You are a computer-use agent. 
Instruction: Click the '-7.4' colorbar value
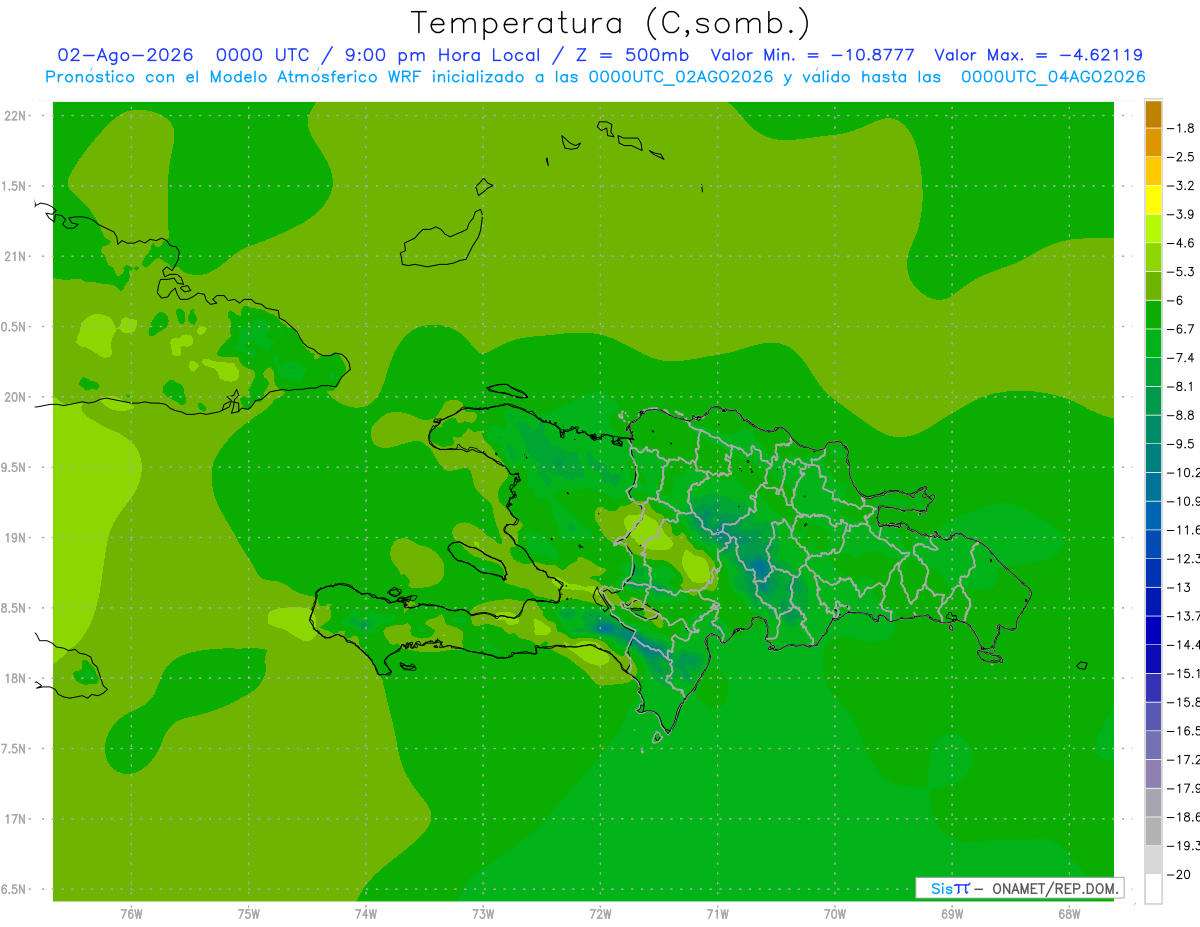point(1183,357)
